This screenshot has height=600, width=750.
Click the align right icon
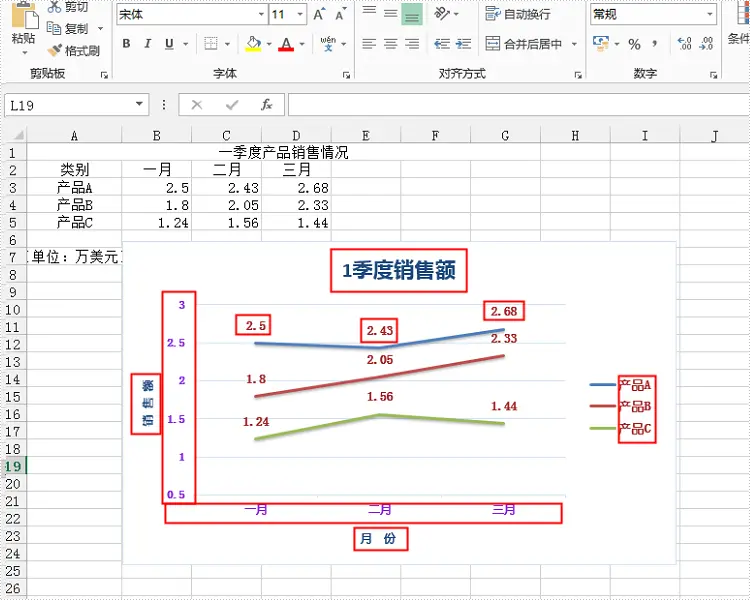(x=412, y=44)
